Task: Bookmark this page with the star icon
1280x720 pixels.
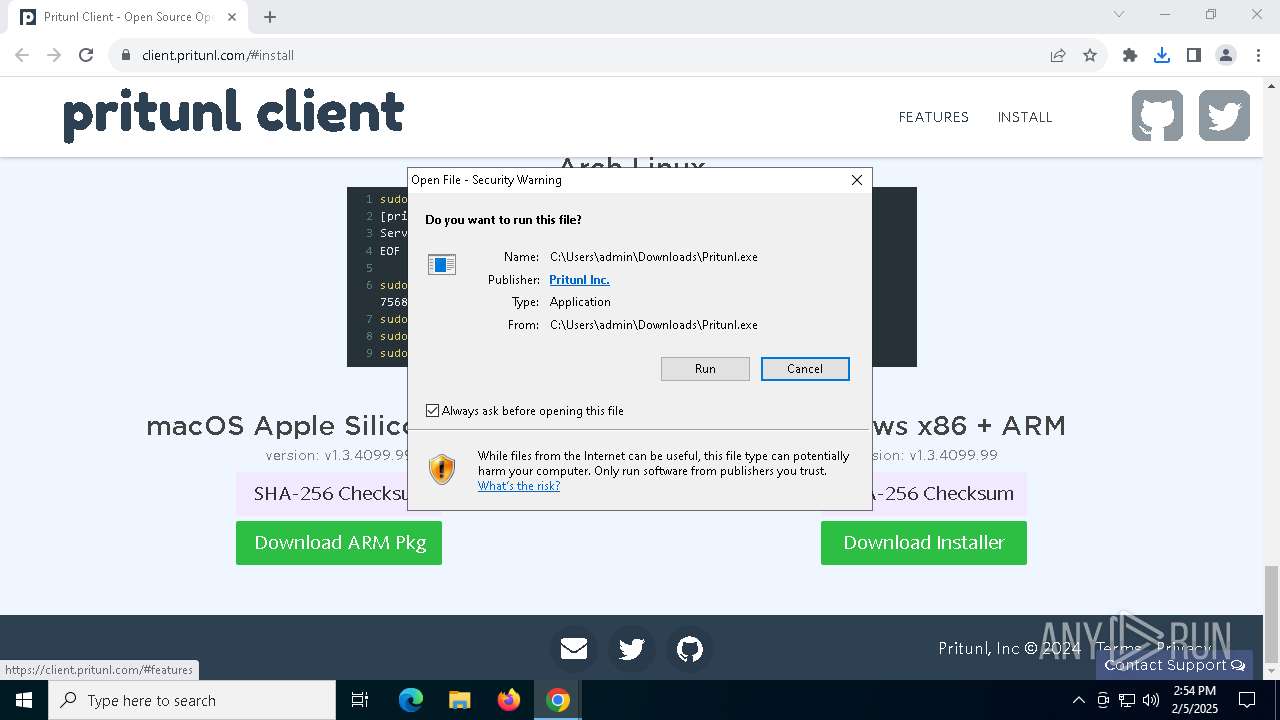Action: 1090,55
